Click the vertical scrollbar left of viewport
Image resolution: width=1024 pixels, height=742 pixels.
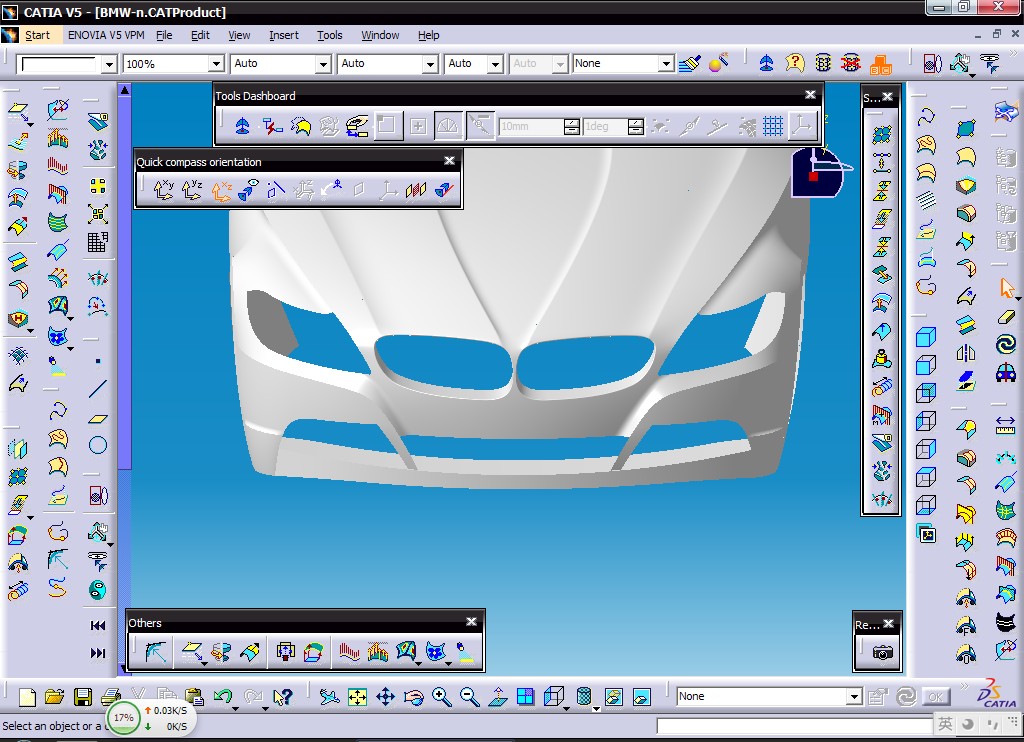coord(125,379)
